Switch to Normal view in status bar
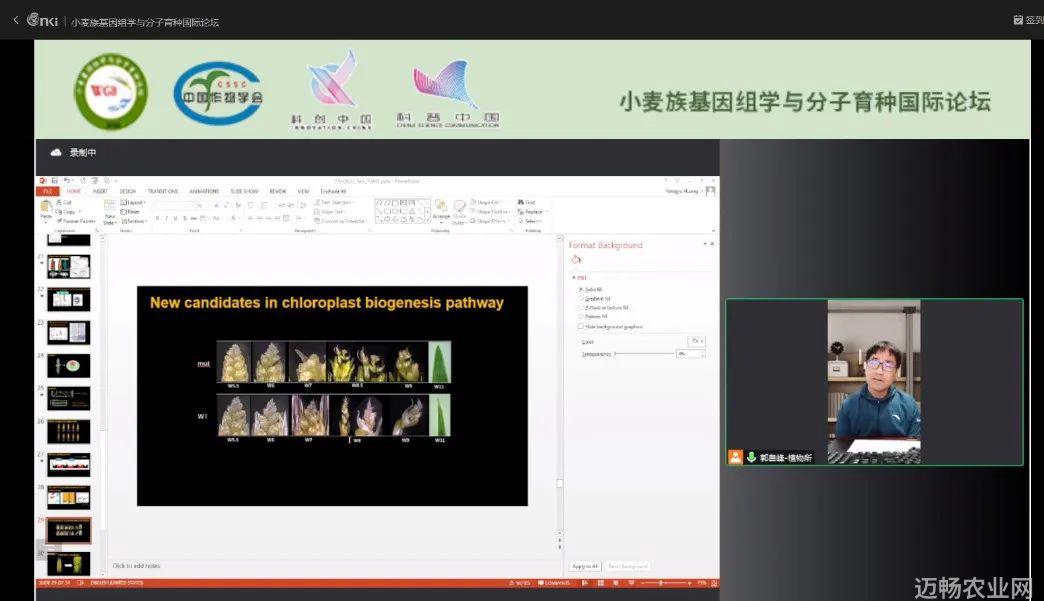This screenshot has height=601, width=1044. pyautogui.click(x=585, y=583)
